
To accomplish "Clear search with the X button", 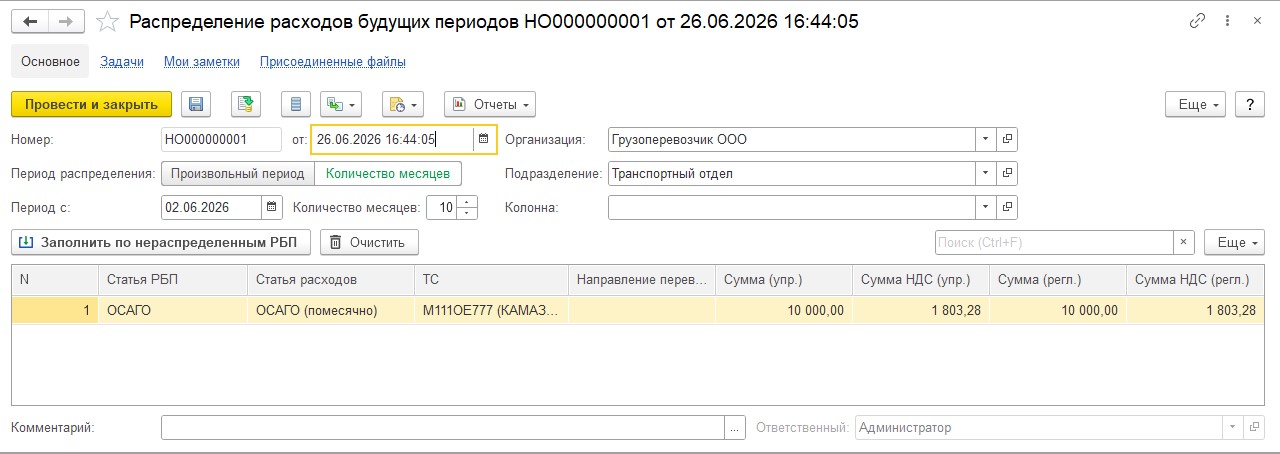I will [x=1184, y=242].
